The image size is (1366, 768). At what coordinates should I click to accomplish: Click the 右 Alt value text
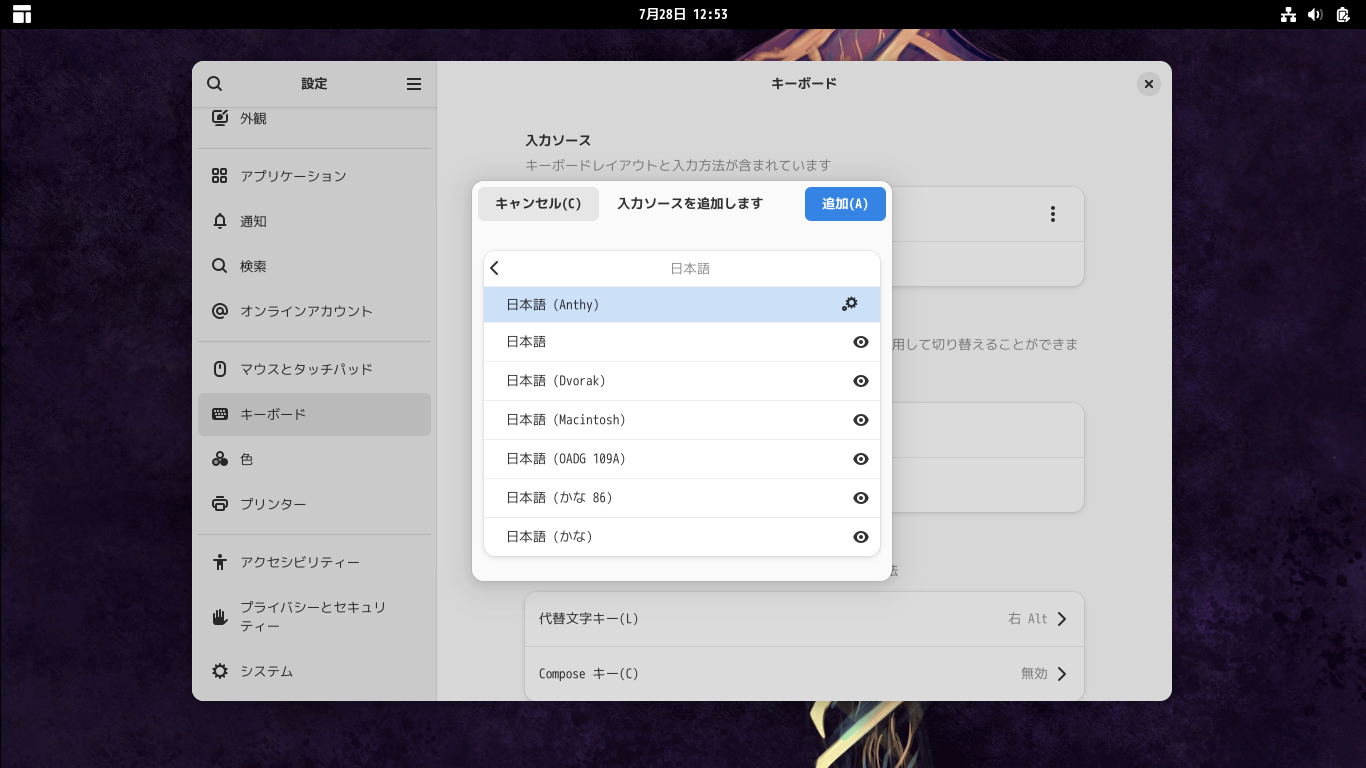[1028, 619]
